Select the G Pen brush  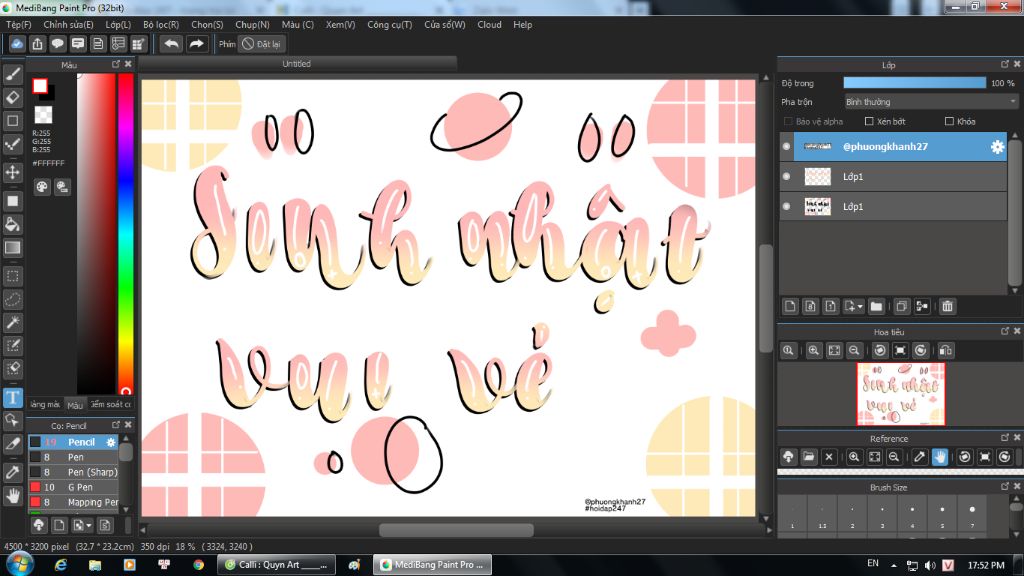pos(73,487)
